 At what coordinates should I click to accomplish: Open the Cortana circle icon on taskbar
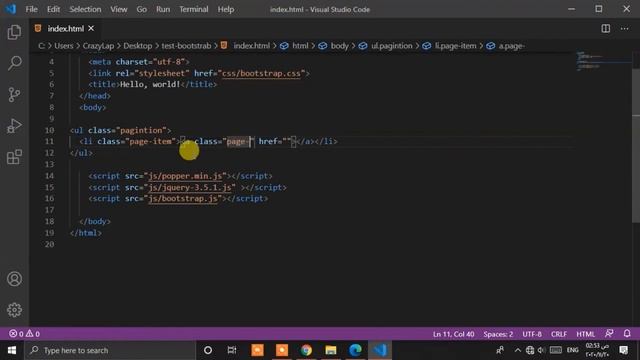point(208,350)
